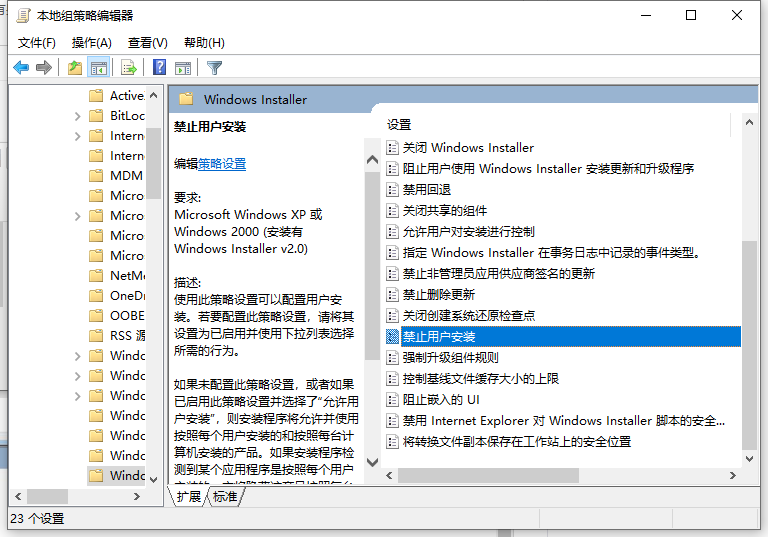Expand the BitLoc tree folder

tap(77, 116)
